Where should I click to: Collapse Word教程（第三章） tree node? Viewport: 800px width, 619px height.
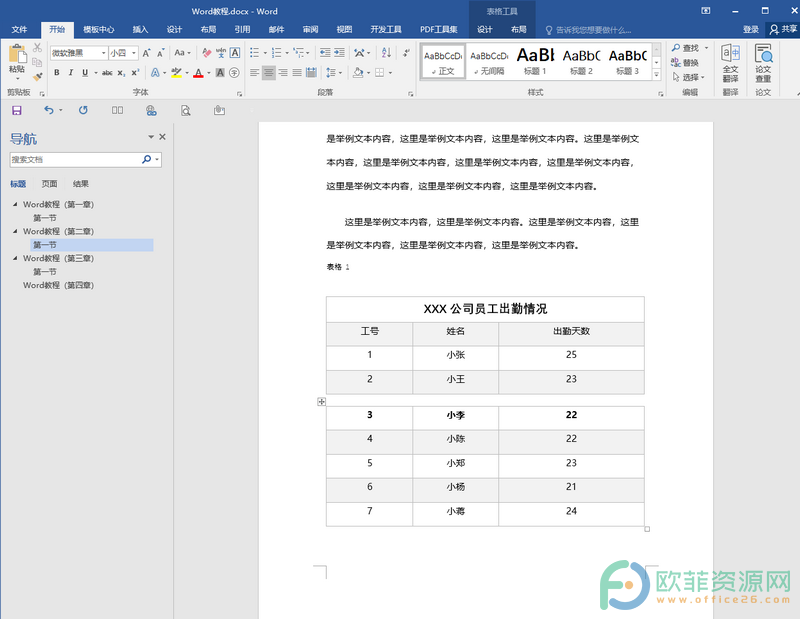coord(15,258)
